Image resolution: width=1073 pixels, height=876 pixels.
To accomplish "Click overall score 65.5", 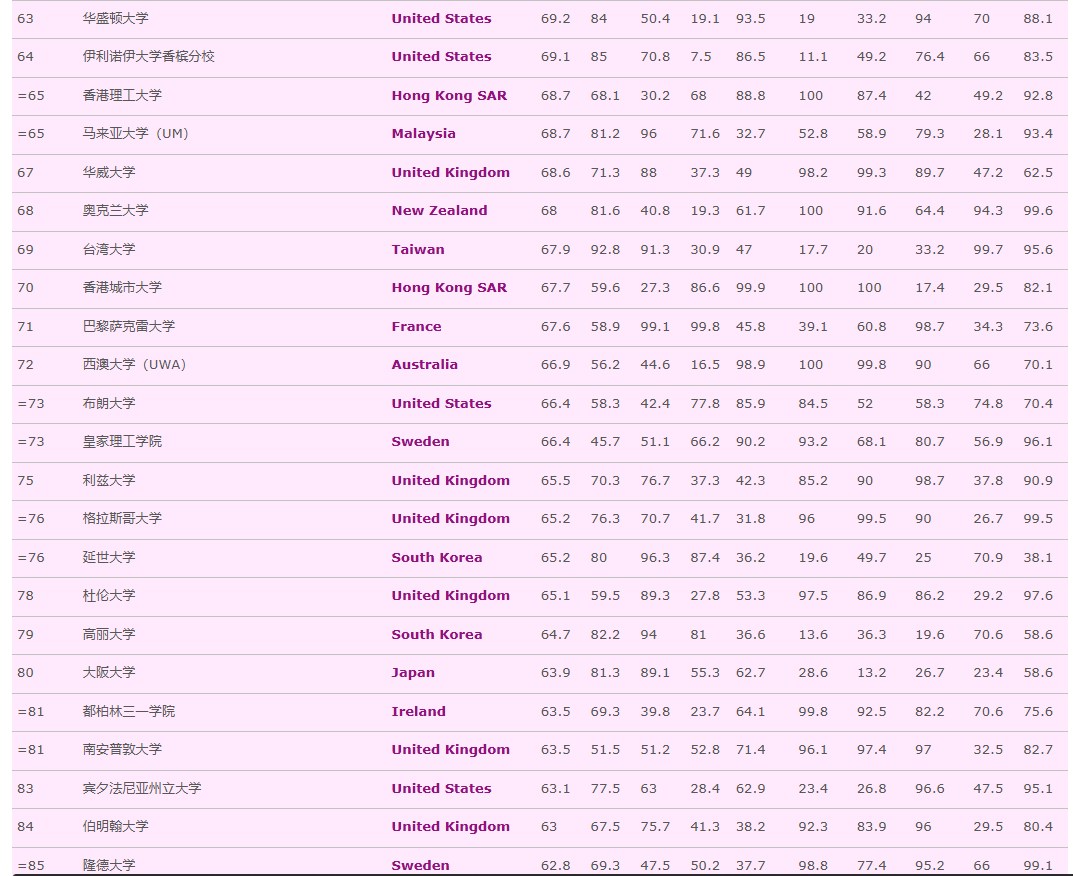I will click(x=555, y=480).
